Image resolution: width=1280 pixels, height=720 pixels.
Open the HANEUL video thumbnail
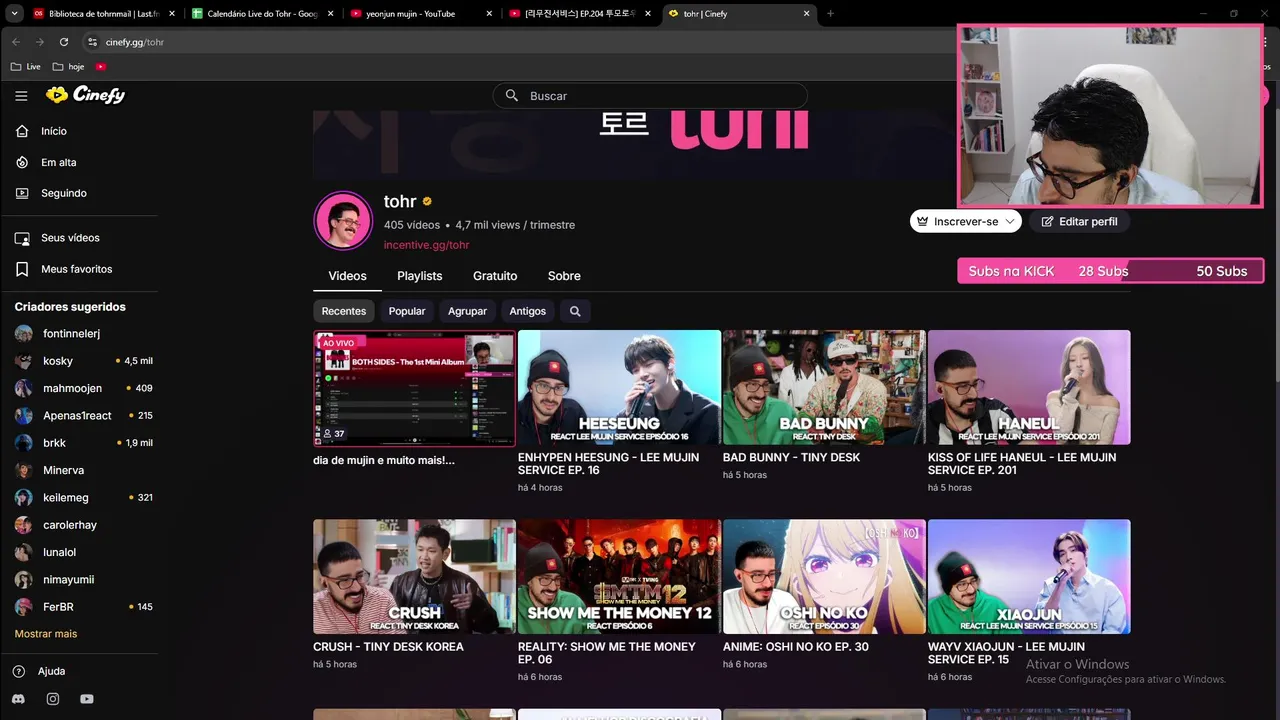coord(1029,387)
